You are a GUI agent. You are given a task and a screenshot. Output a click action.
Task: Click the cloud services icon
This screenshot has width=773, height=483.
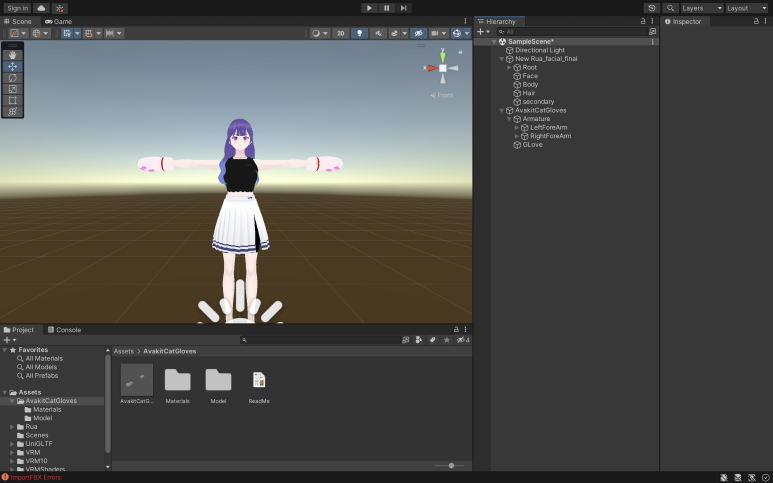pyautogui.click(x=41, y=8)
